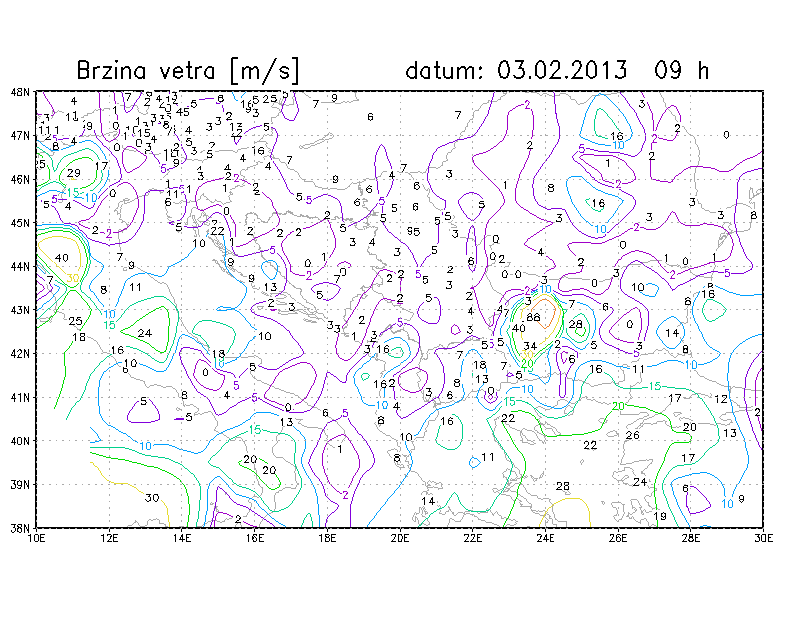Click the 'datum:' label in the header

(x=443, y=70)
